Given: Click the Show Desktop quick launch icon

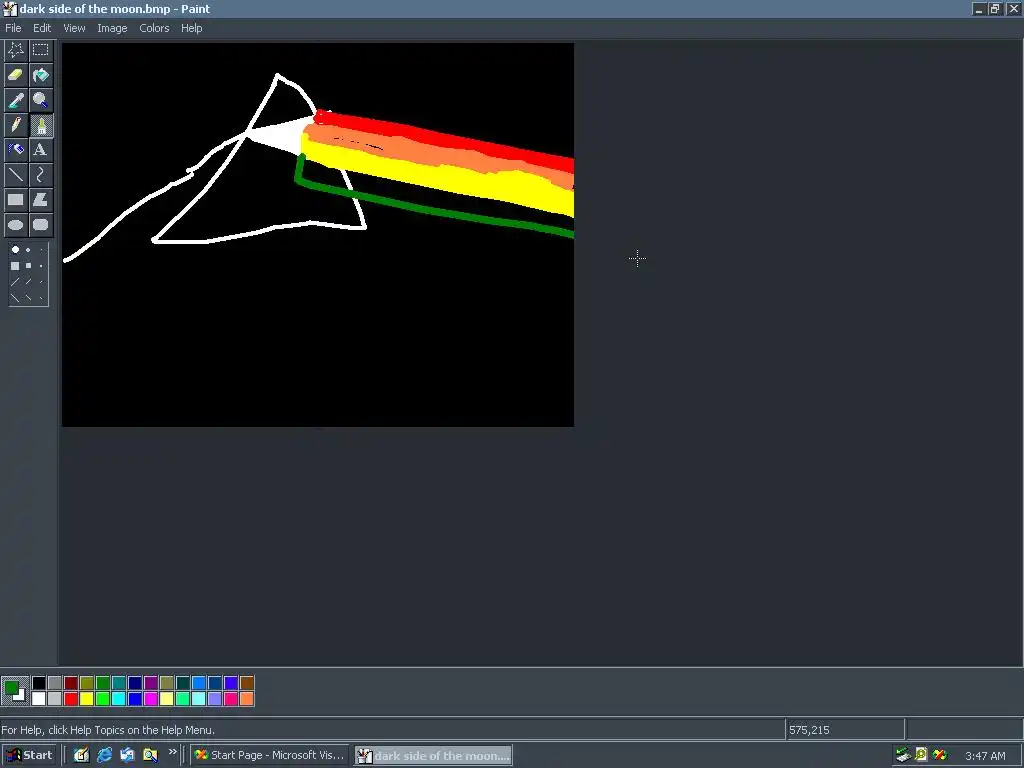Looking at the screenshot, I should [x=81, y=755].
